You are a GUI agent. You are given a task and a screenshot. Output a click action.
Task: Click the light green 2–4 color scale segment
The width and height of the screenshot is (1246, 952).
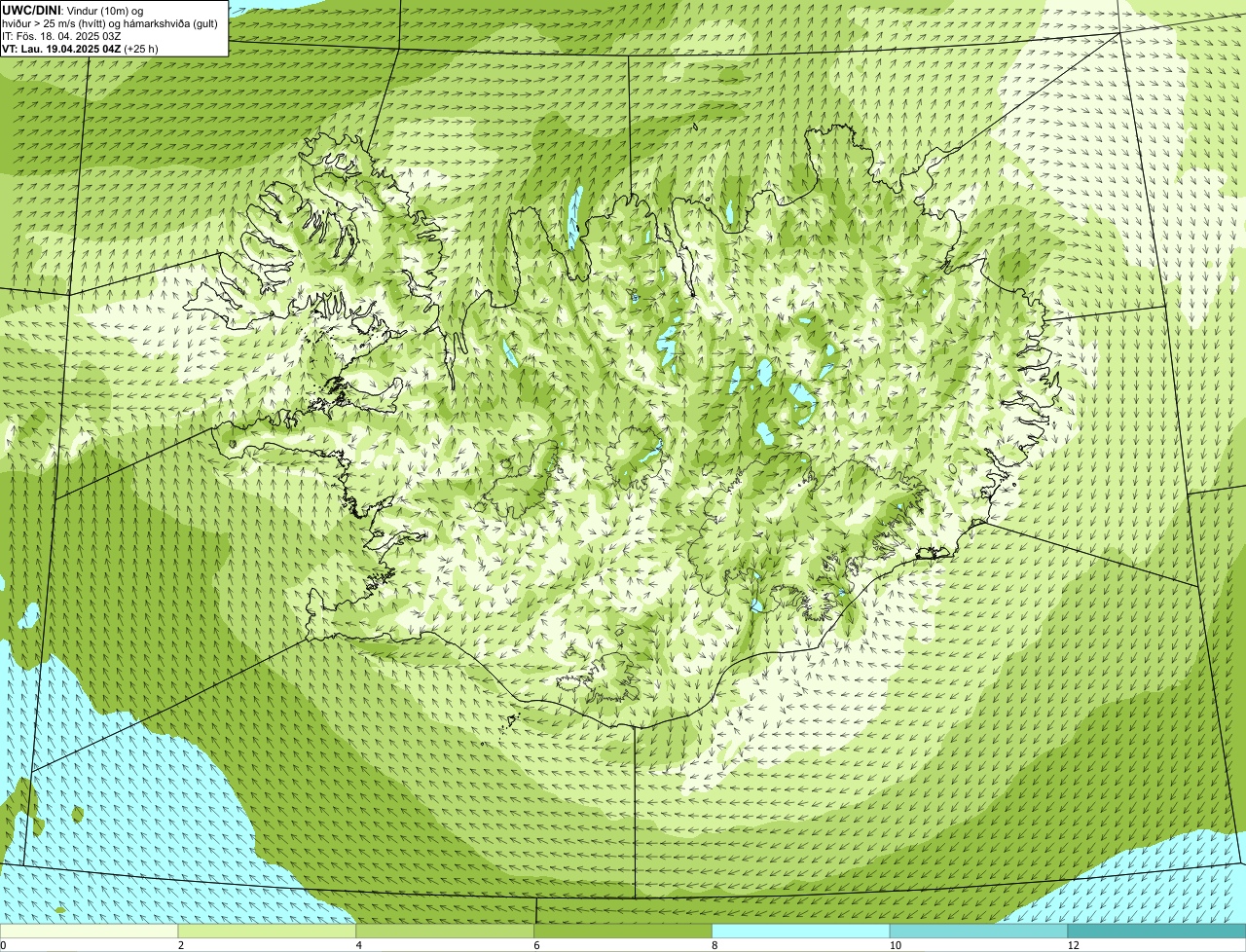tap(267, 932)
